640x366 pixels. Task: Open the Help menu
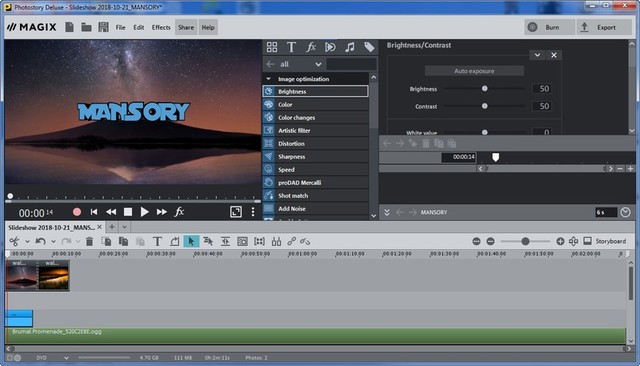pyautogui.click(x=208, y=27)
